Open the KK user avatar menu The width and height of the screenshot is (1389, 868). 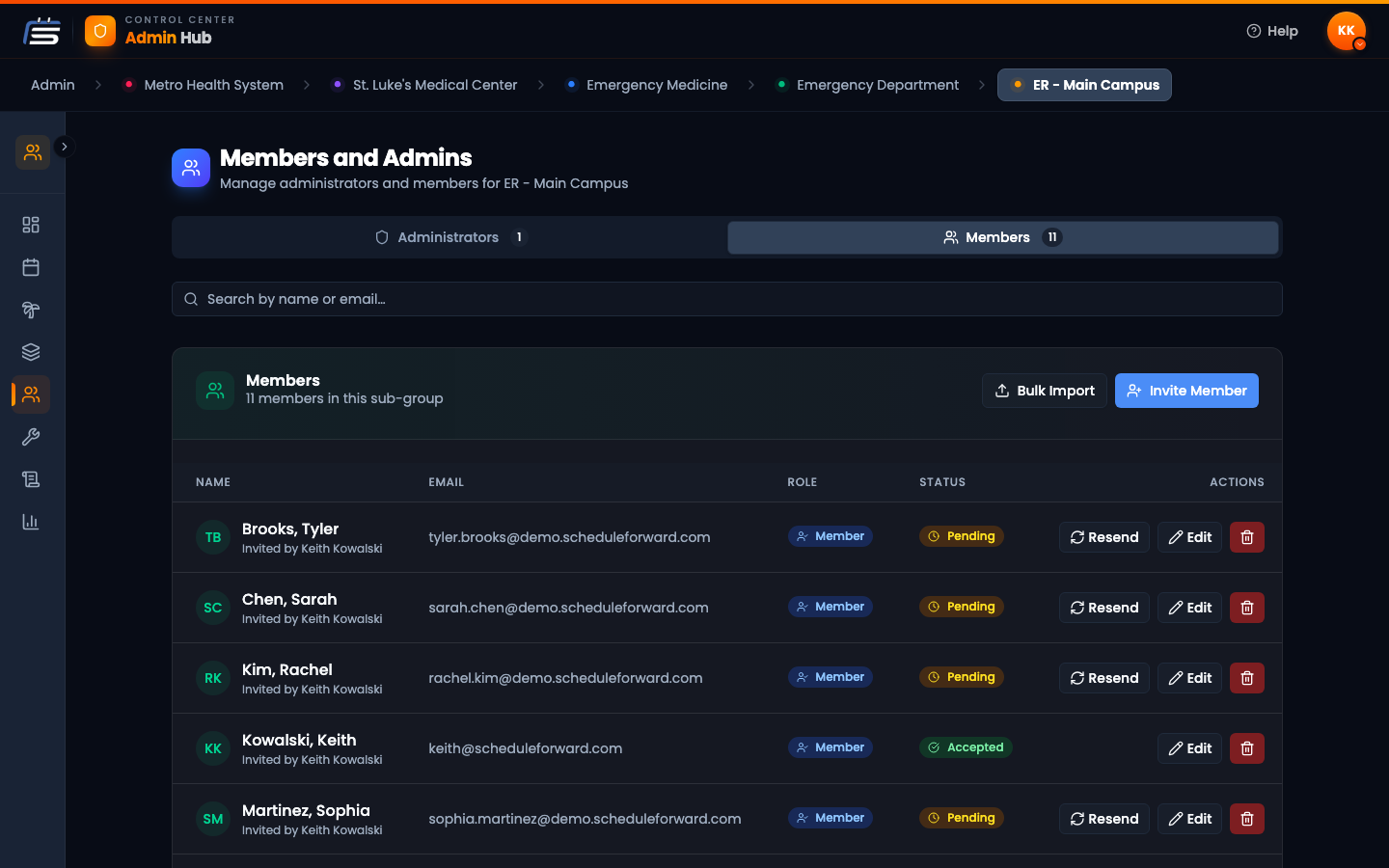click(x=1347, y=31)
